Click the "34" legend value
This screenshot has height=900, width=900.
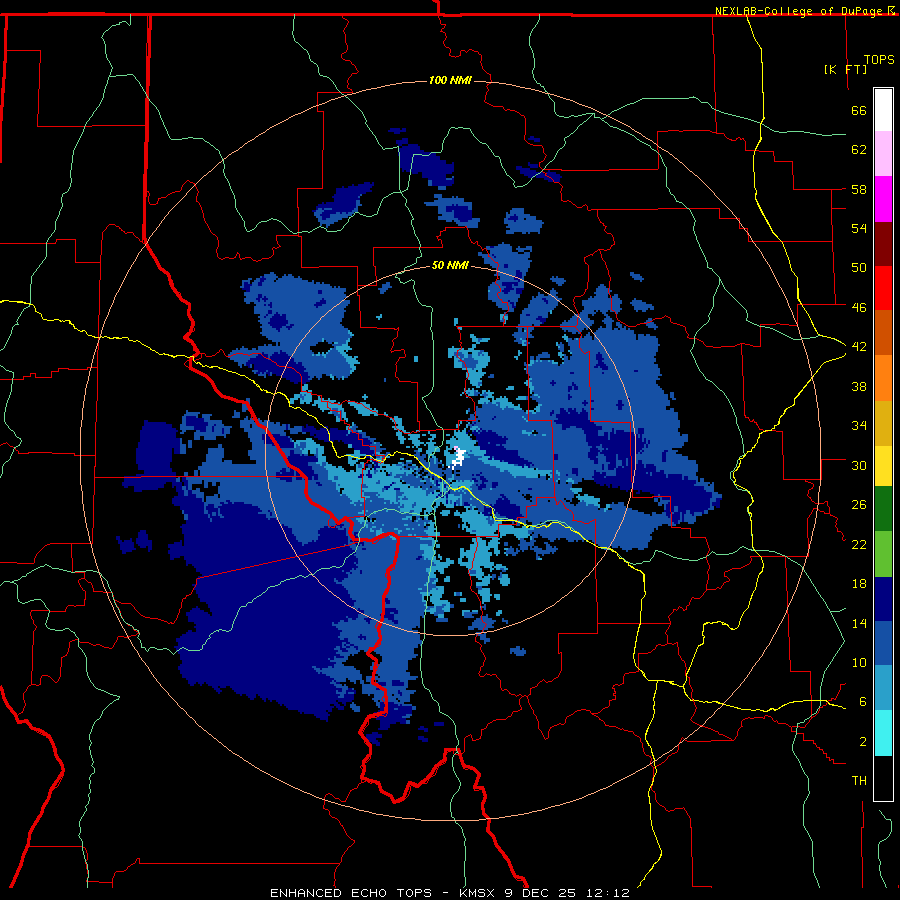[x=858, y=426]
